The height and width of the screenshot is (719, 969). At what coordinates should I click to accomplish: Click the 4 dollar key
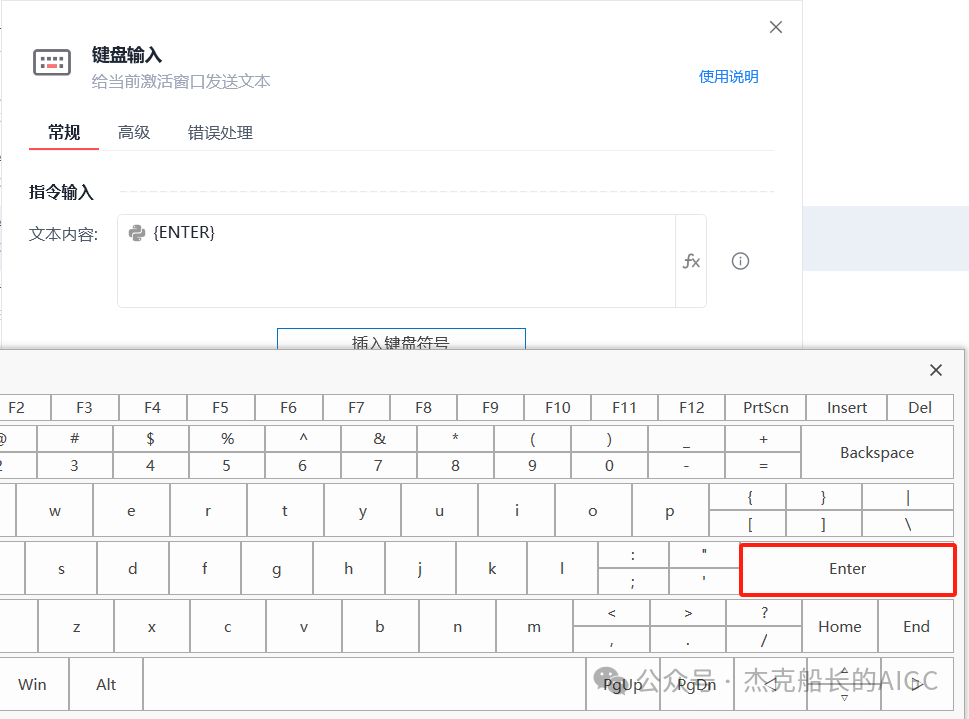(150, 453)
